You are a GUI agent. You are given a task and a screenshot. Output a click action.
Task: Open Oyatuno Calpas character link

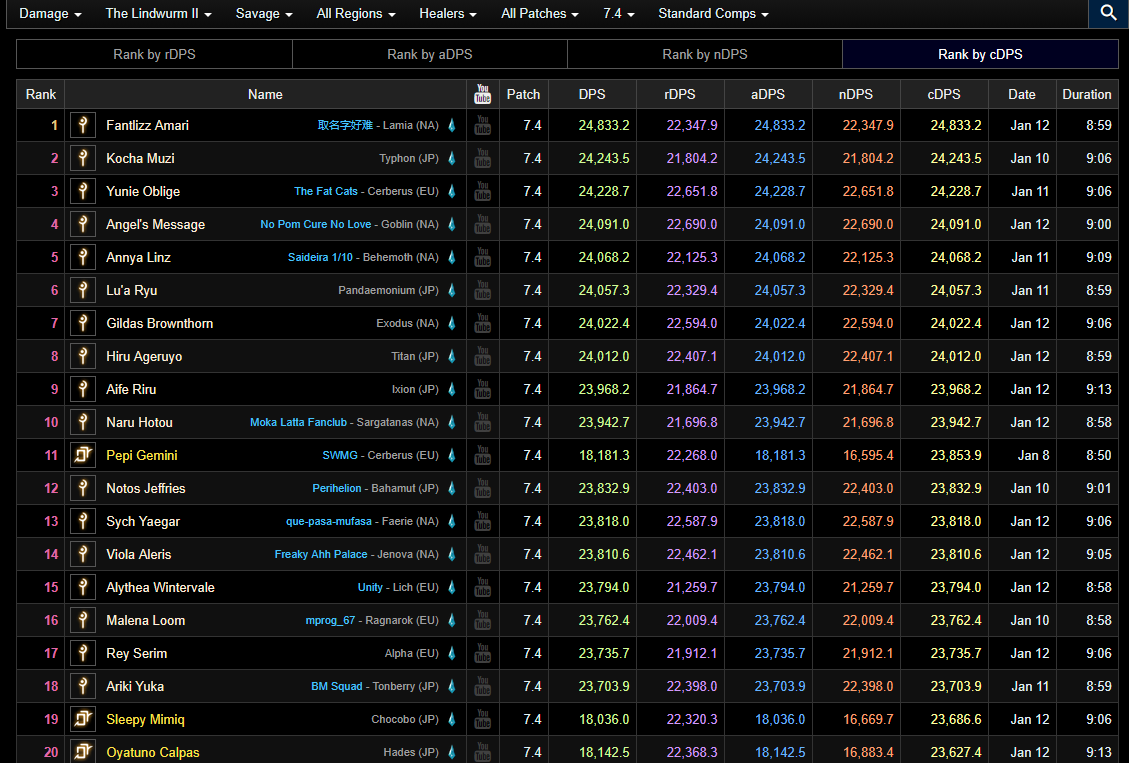(153, 752)
